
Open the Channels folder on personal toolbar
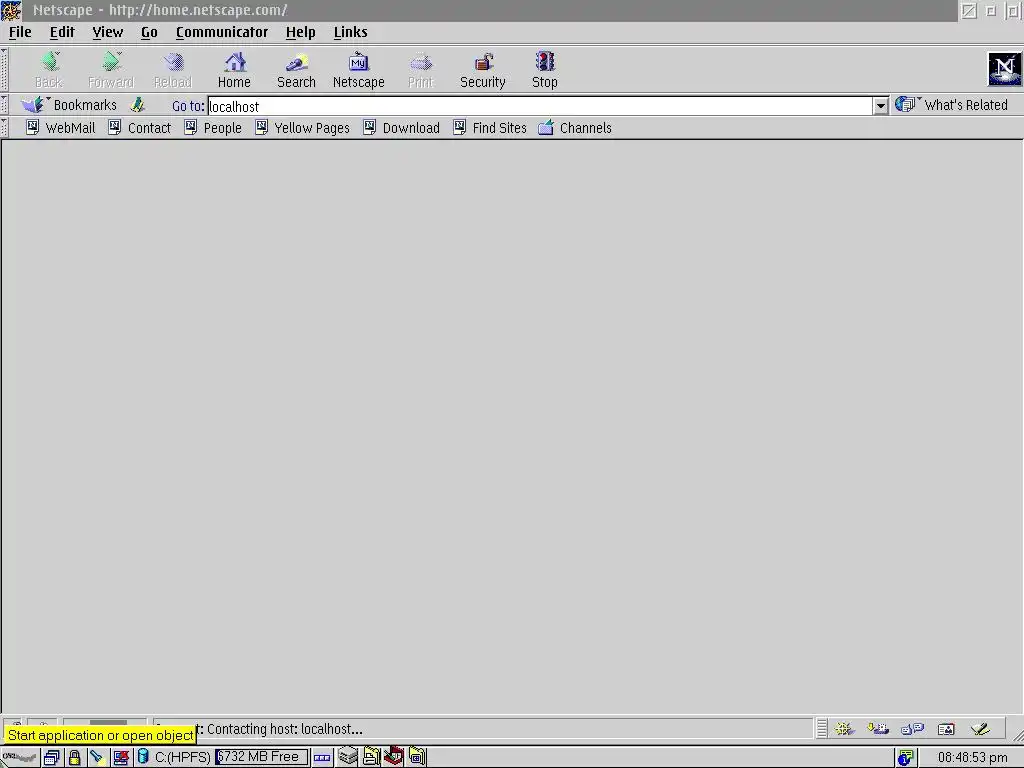(575, 128)
